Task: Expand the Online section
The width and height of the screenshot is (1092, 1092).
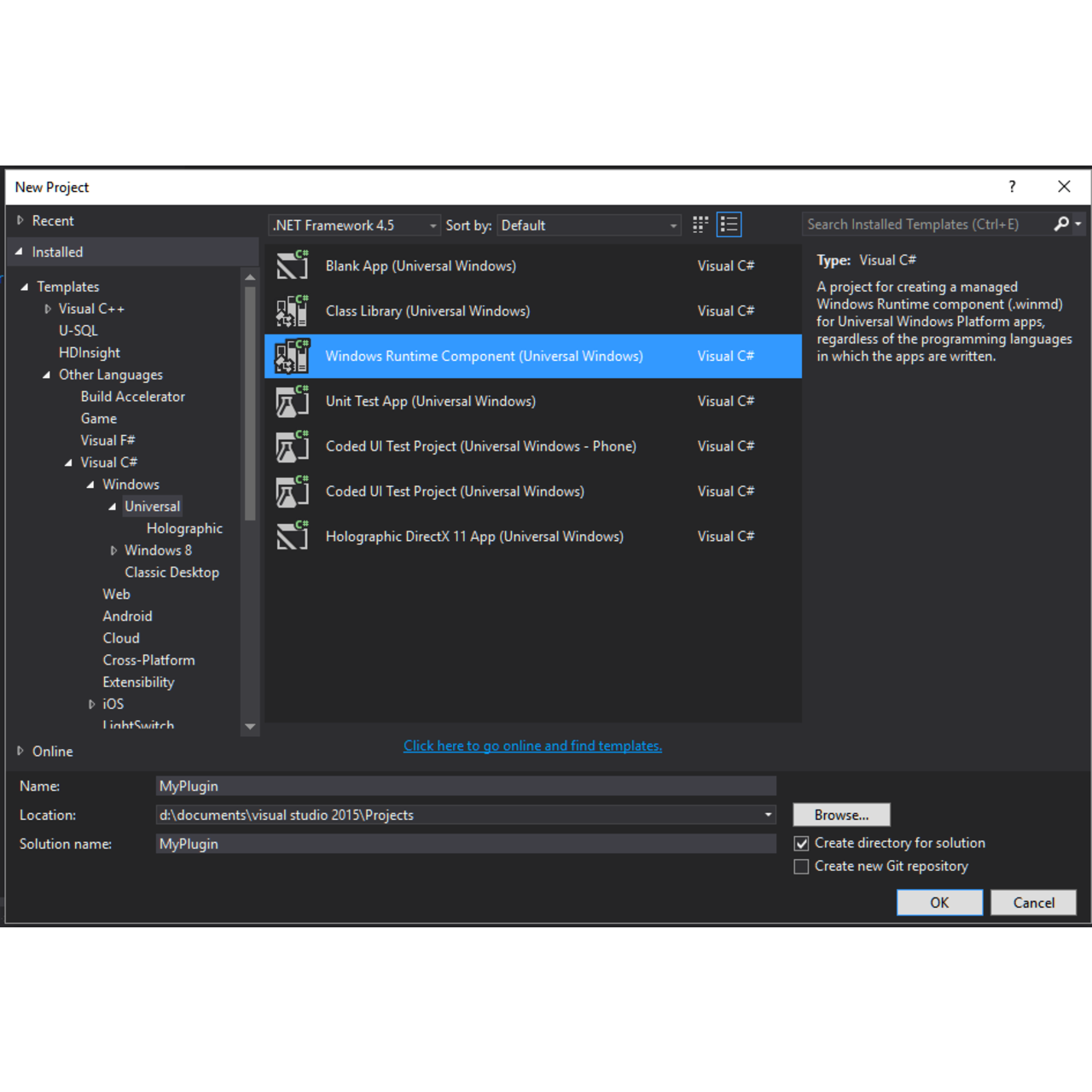Action: pyautogui.click(x=20, y=751)
